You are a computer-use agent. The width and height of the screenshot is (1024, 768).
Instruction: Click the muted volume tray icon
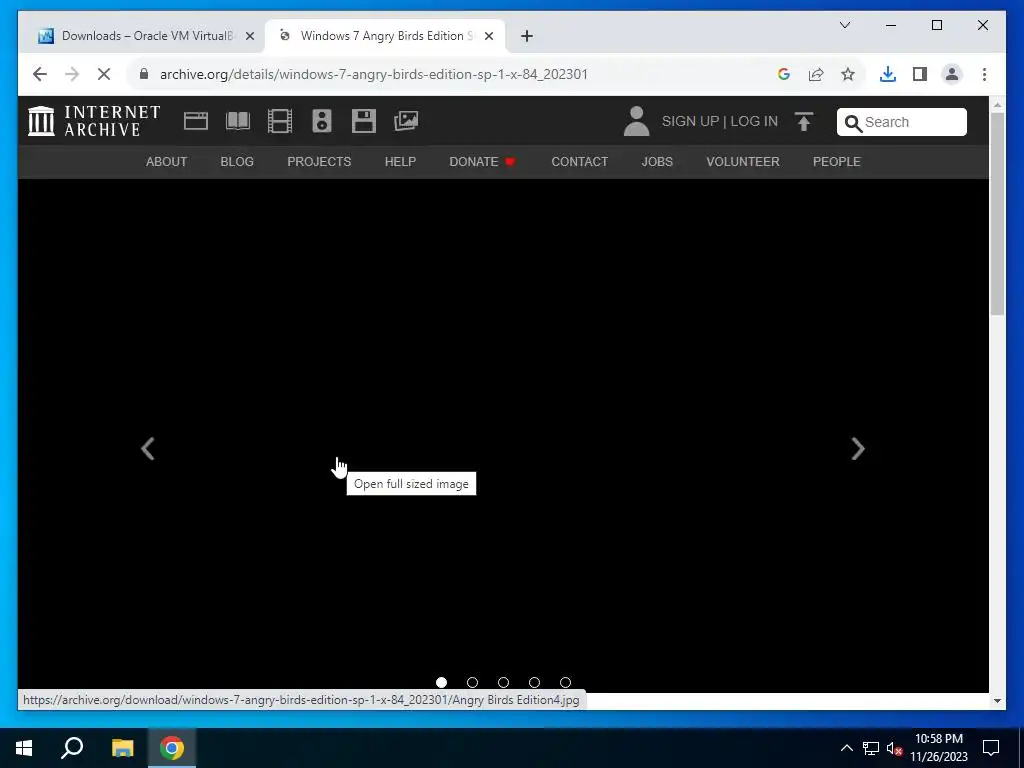click(894, 748)
